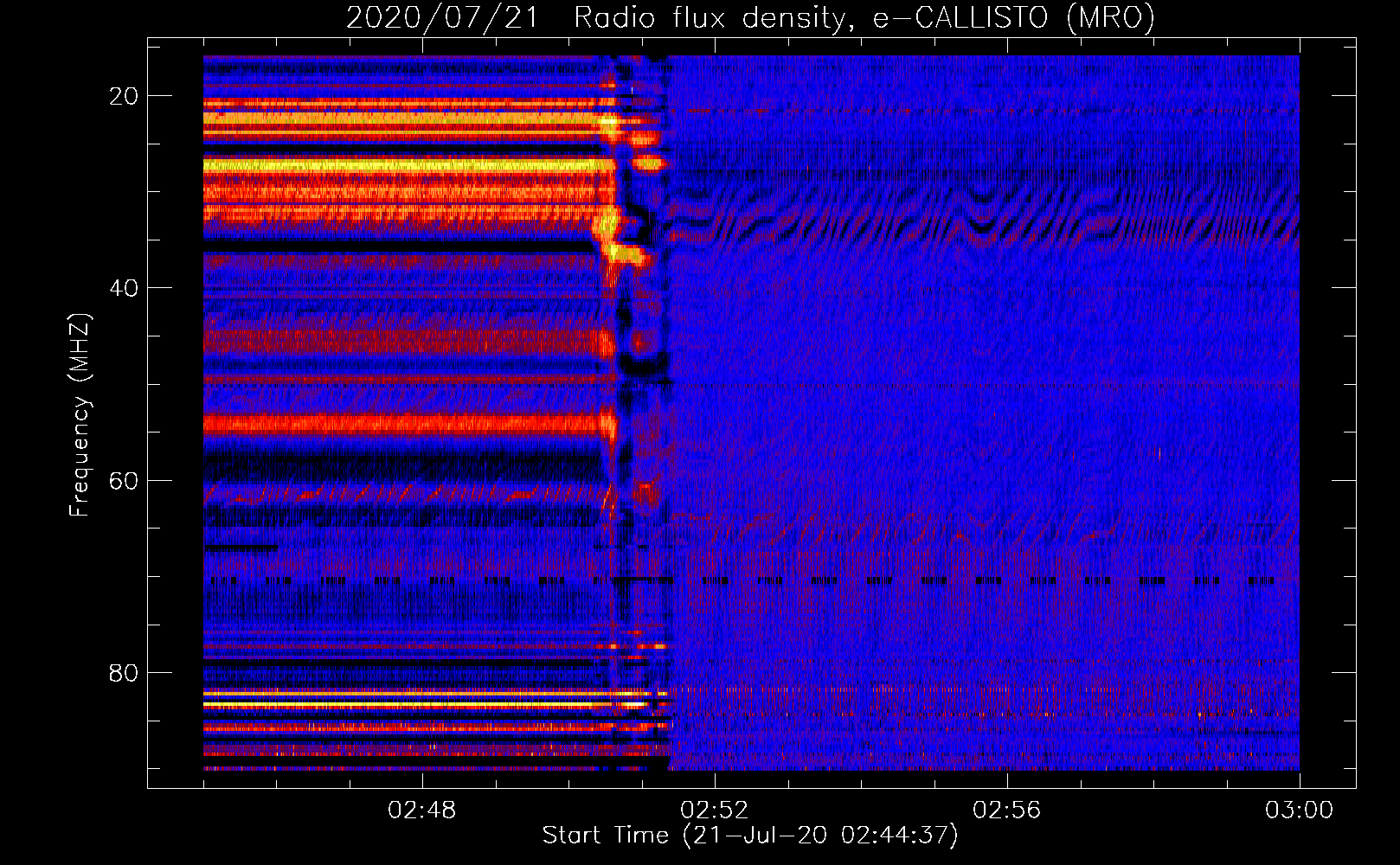This screenshot has width=1400, height=865.
Task: Select the "Frequency (MHZ)" axis label
Action: (x=80, y=415)
